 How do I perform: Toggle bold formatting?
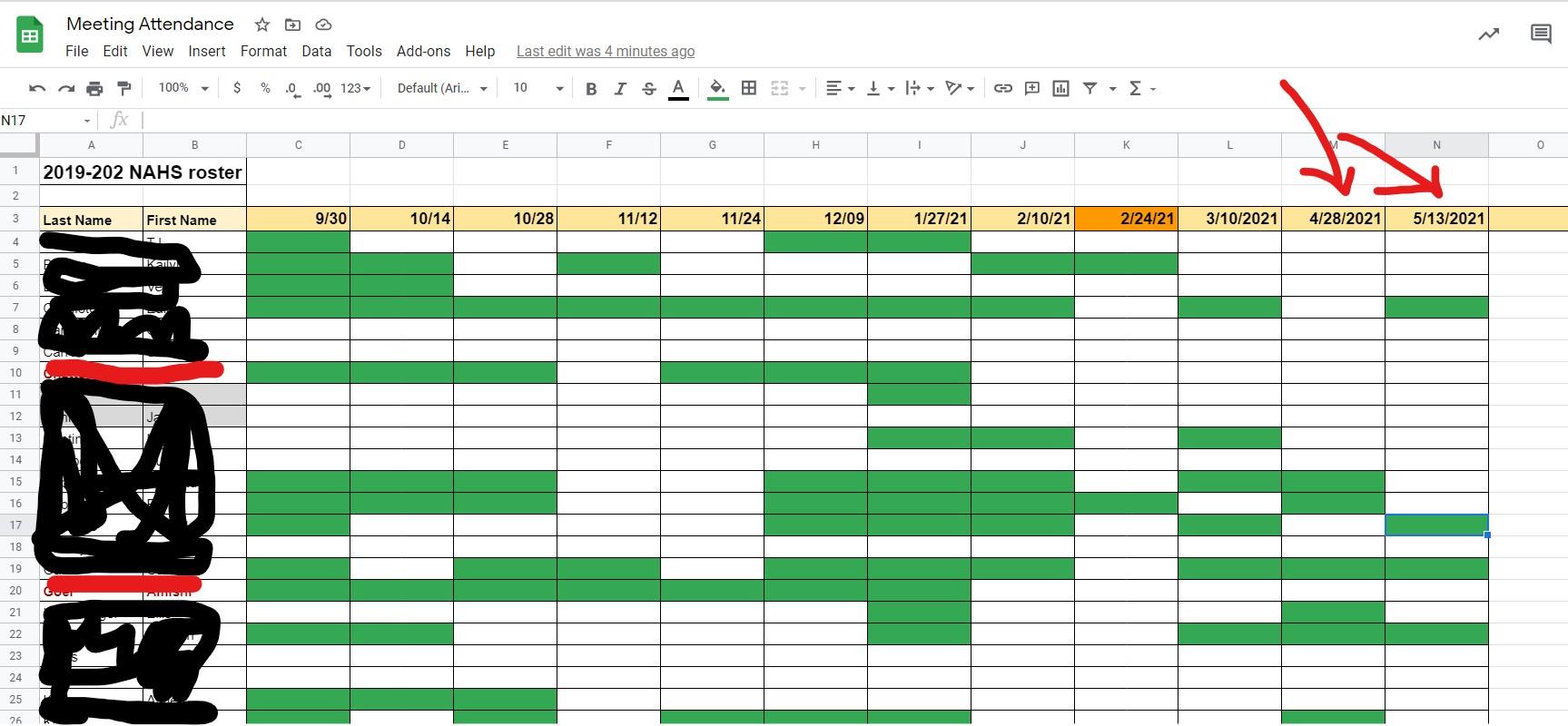click(591, 88)
